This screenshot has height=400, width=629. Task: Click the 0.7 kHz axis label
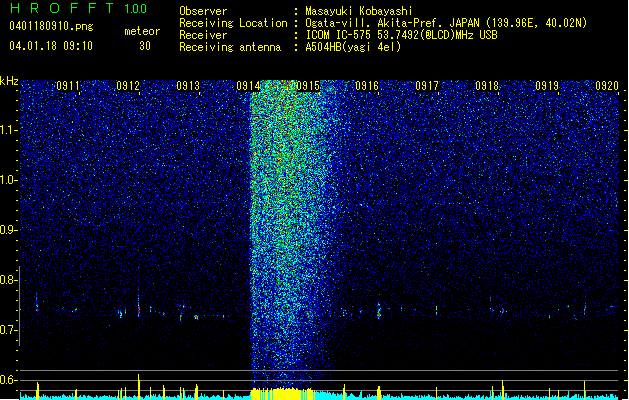tap(9, 330)
